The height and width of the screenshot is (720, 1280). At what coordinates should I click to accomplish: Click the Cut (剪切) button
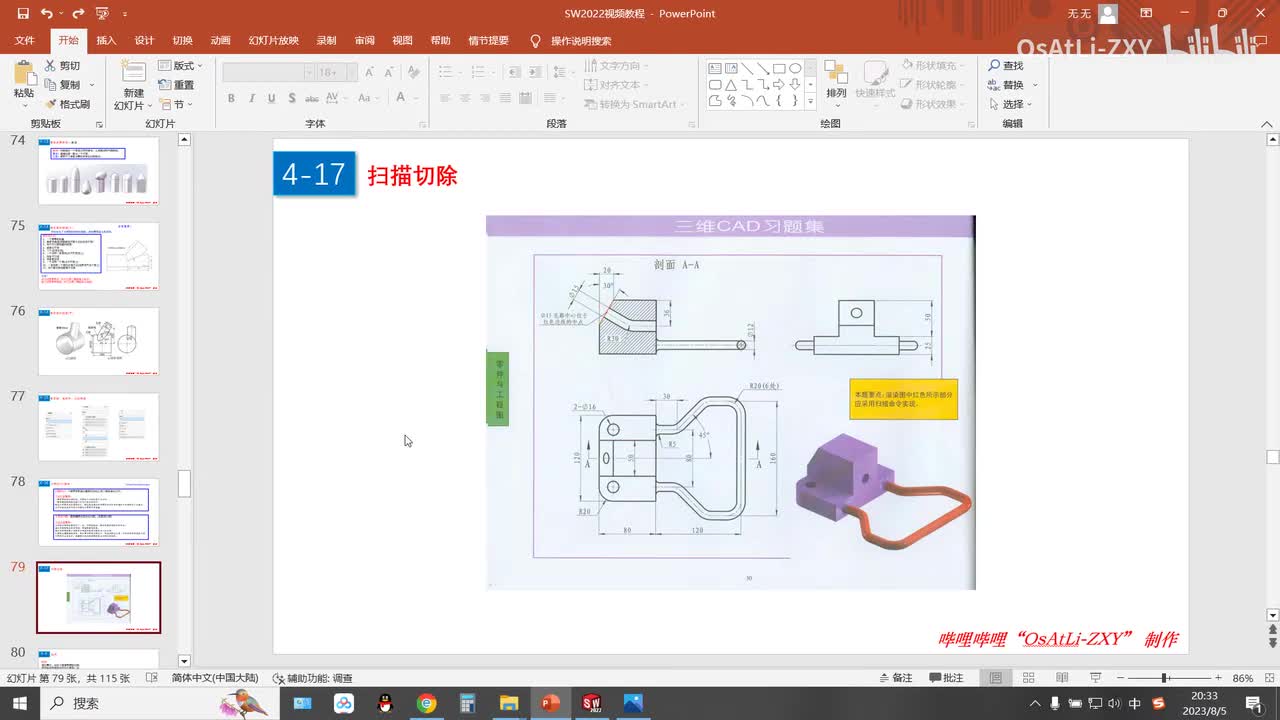[62, 66]
